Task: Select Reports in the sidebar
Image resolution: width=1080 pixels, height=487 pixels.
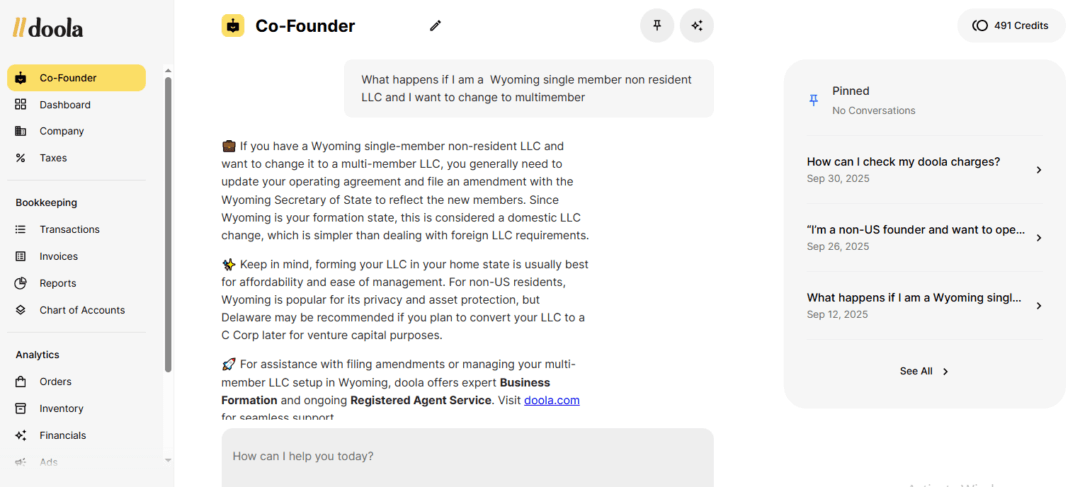Action: [x=57, y=283]
